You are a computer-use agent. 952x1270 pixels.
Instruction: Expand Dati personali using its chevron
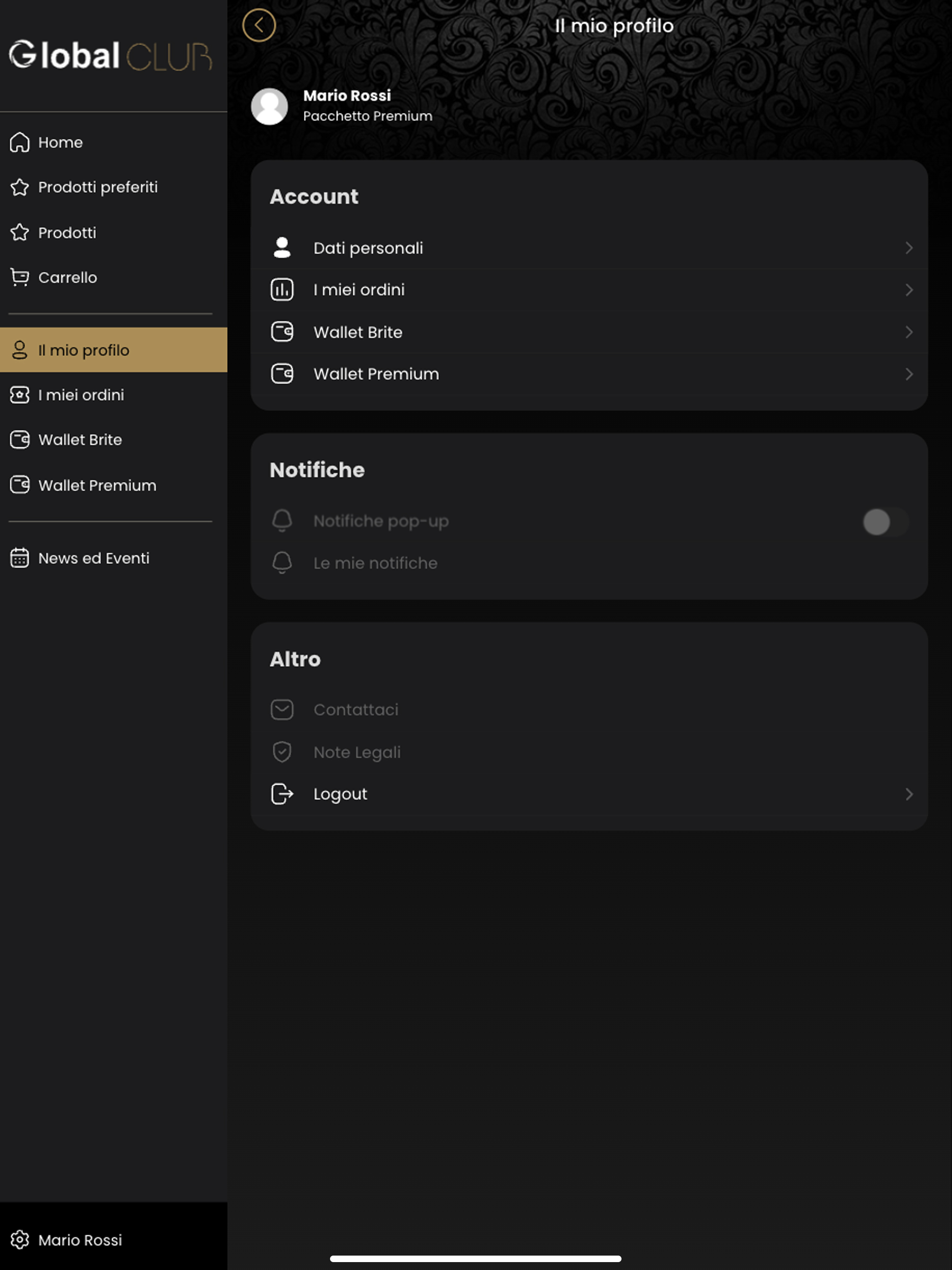pyautogui.click(x=908, y=248)
